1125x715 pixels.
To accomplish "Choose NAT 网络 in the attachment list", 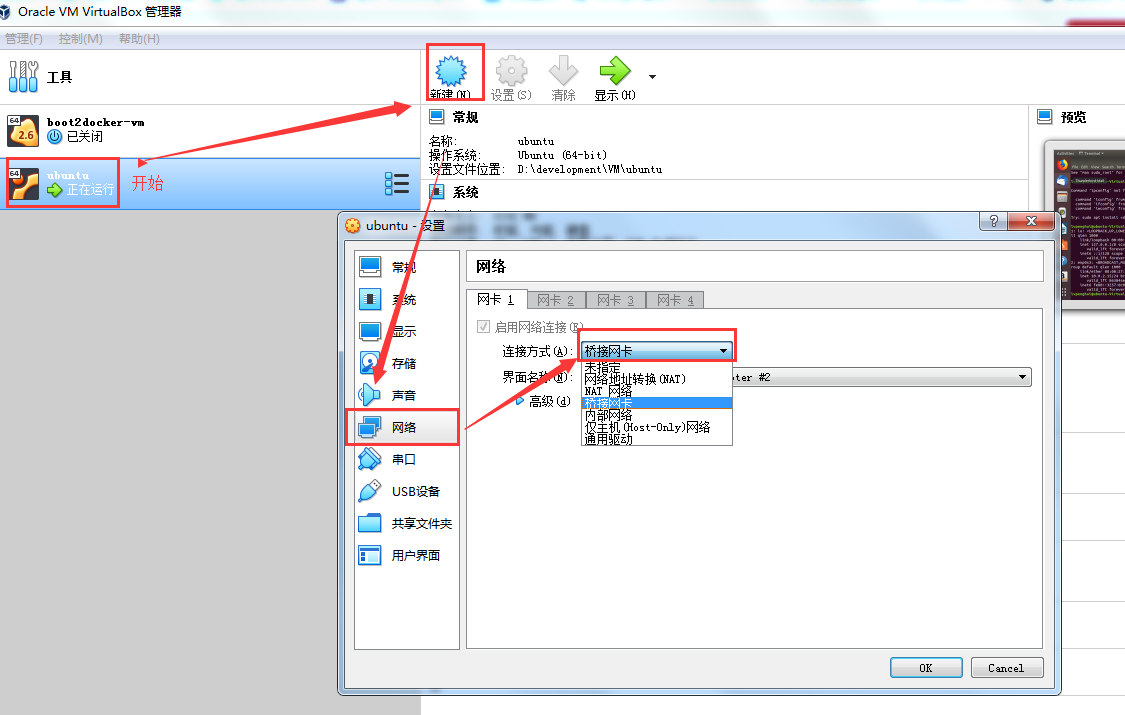I will (656, 391).
